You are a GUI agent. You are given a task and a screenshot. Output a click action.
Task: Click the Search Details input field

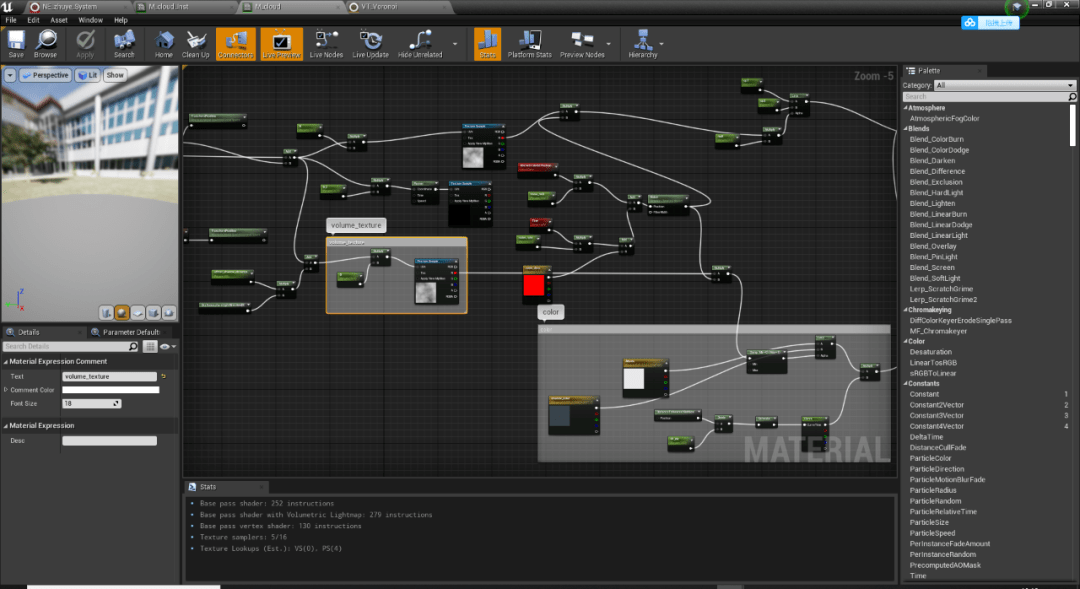click(71, 347)
